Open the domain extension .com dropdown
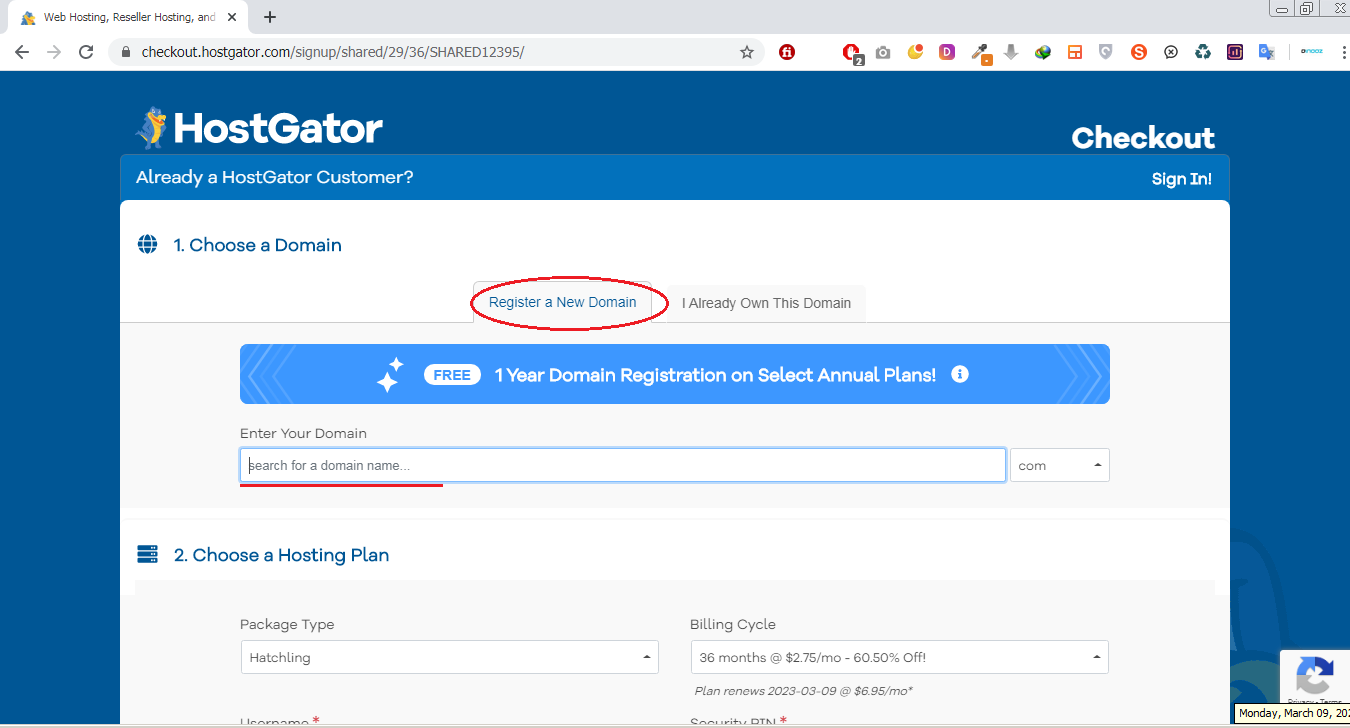This screenshot has height=728, width=1350. (x=1059, y=465)
